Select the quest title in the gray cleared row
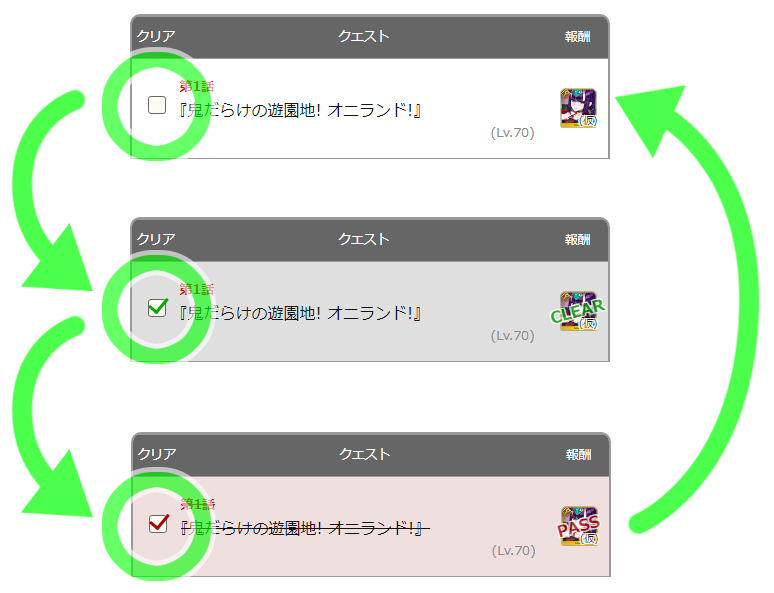 pos(300,313)
